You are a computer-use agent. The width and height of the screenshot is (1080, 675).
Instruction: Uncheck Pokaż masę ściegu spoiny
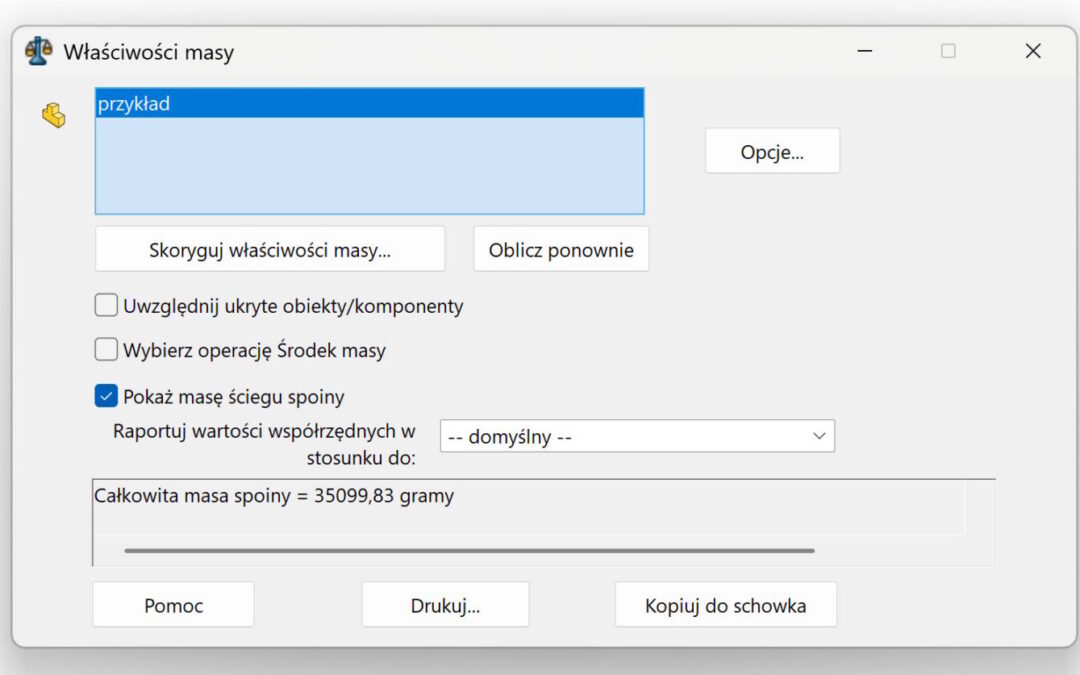[x=106, y=396]
